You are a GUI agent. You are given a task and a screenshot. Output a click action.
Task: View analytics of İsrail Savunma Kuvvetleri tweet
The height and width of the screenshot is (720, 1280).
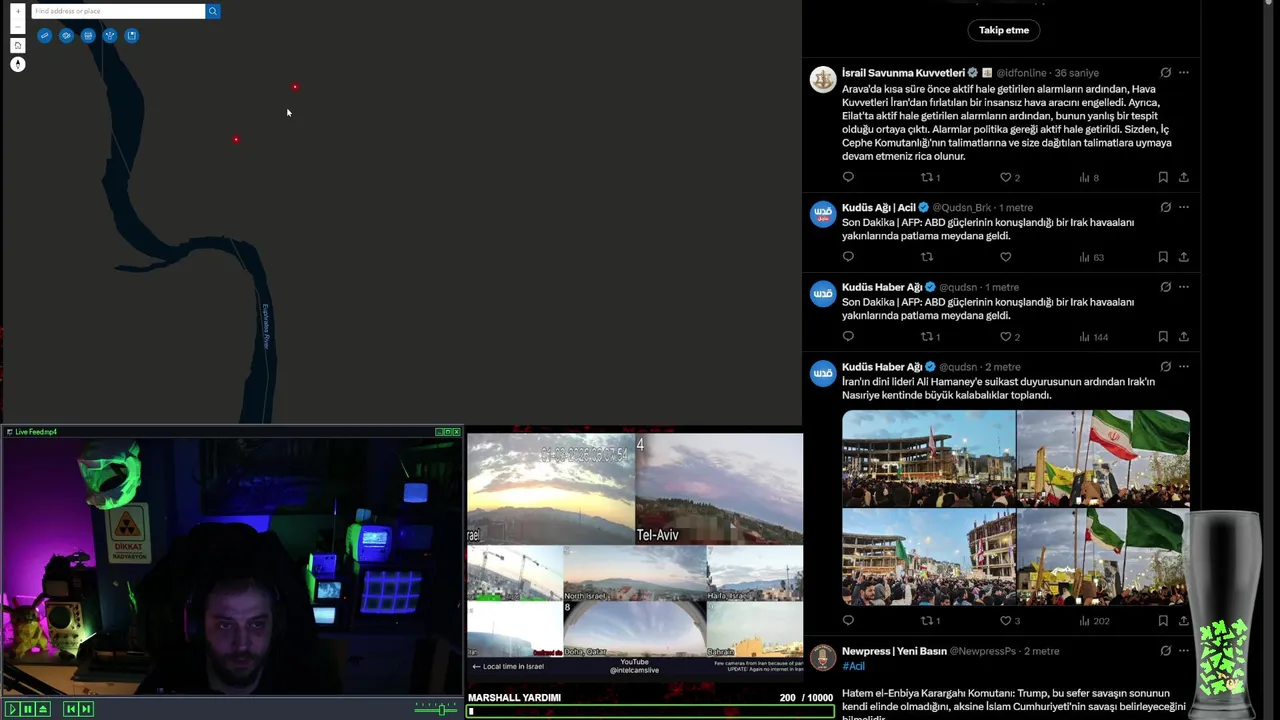[1088, 177]
